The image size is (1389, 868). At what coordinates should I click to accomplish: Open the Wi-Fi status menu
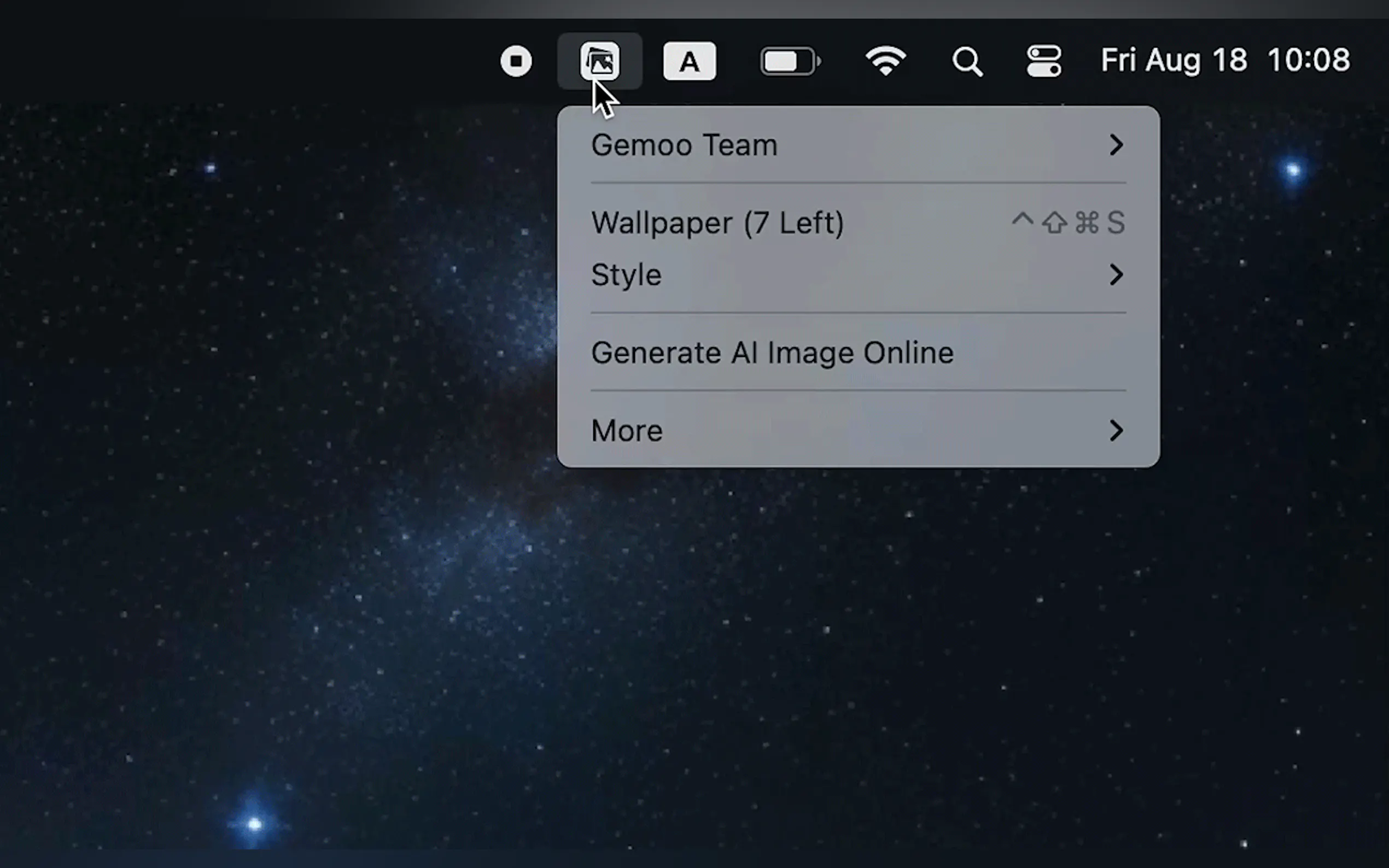tap(885, 61)
